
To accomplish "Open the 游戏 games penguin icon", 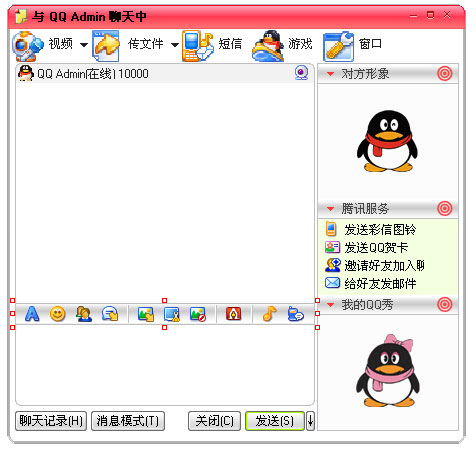I will pyautogui.click(x=268, y=46).
